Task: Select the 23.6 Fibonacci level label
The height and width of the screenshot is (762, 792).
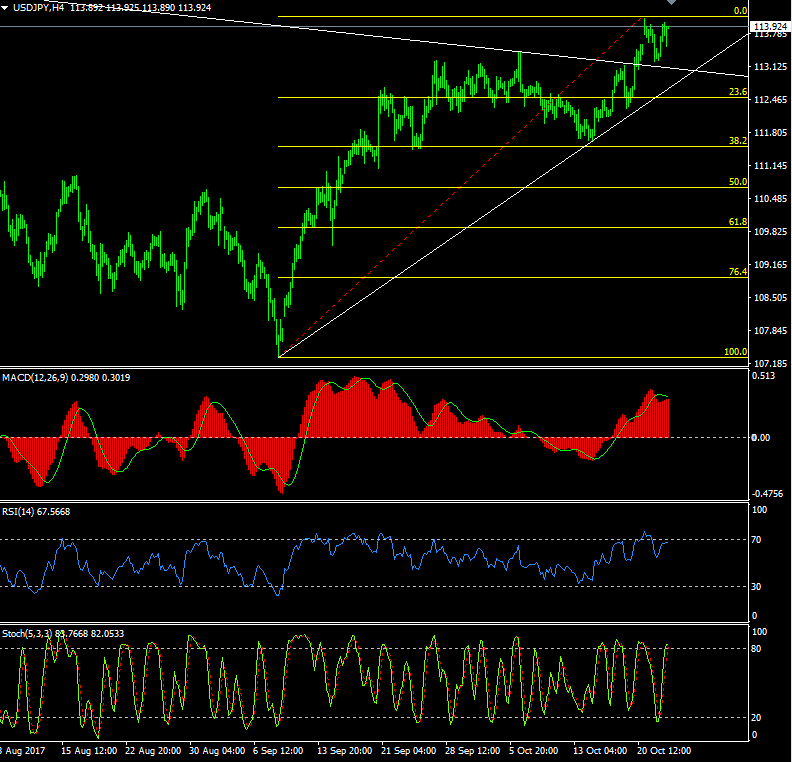Action: pos(738,91)
